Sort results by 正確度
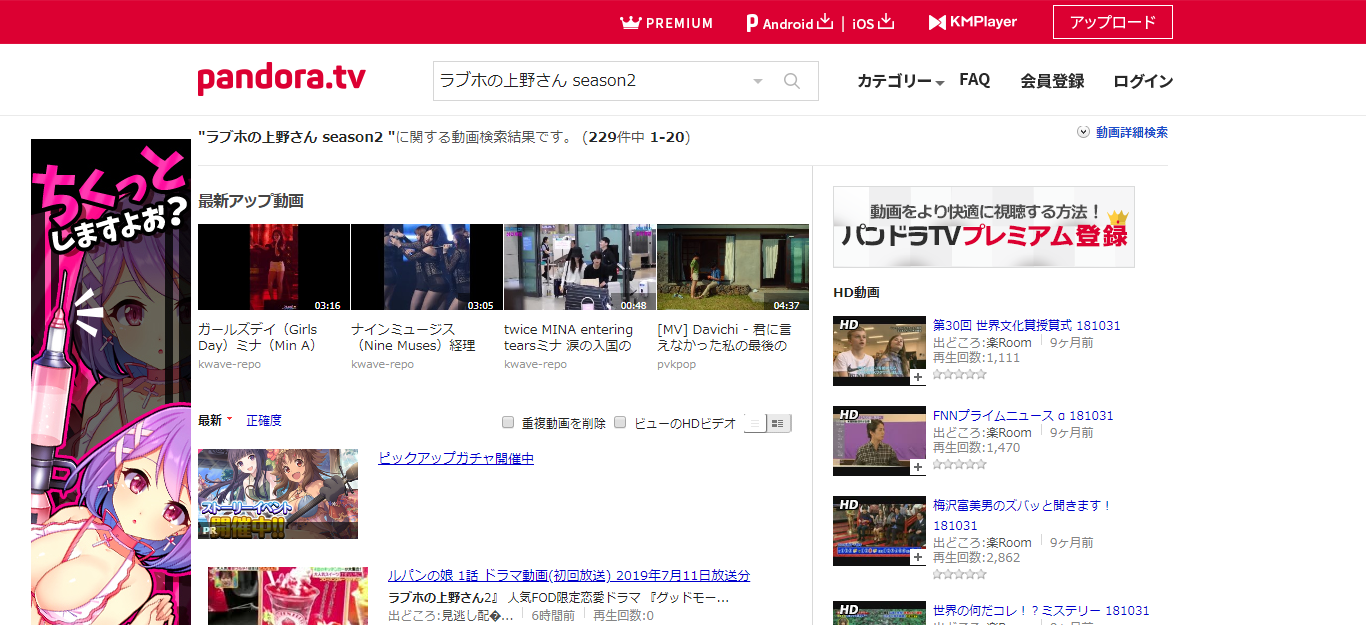 tap(264, 420)
